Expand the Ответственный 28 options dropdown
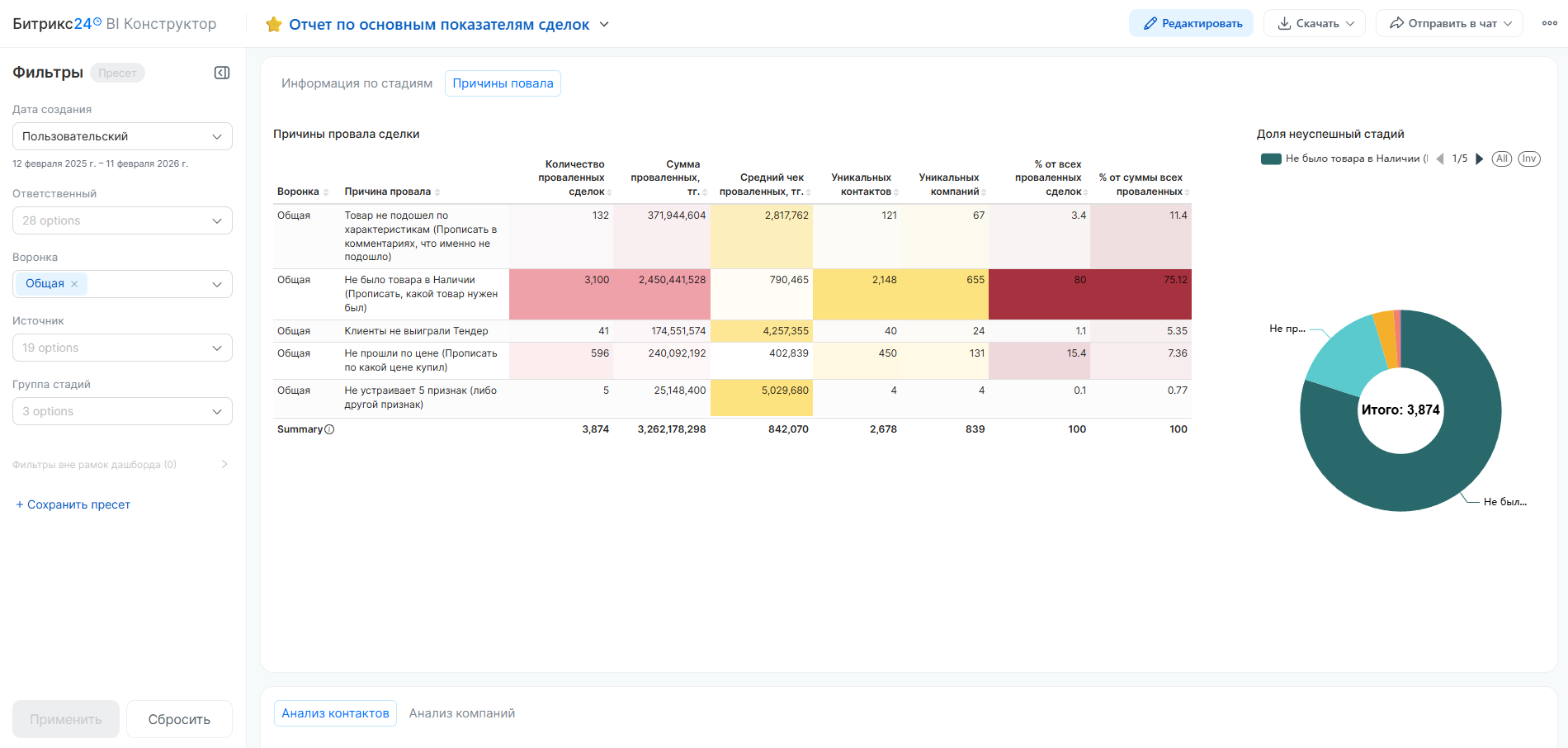Screen dimensions: 1568x748 [x=122, y=220]
